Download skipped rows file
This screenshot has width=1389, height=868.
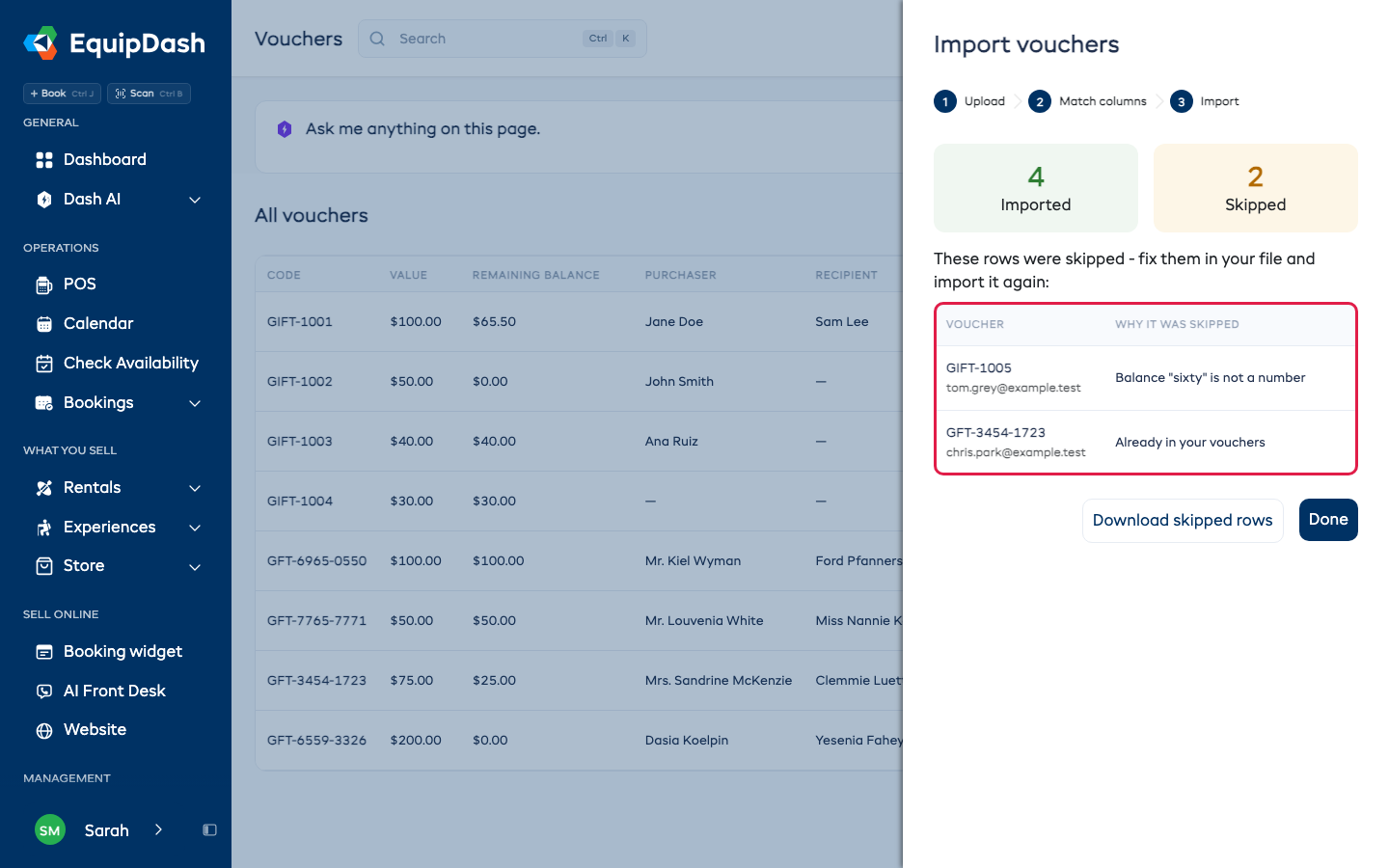tap(1183, 521)
